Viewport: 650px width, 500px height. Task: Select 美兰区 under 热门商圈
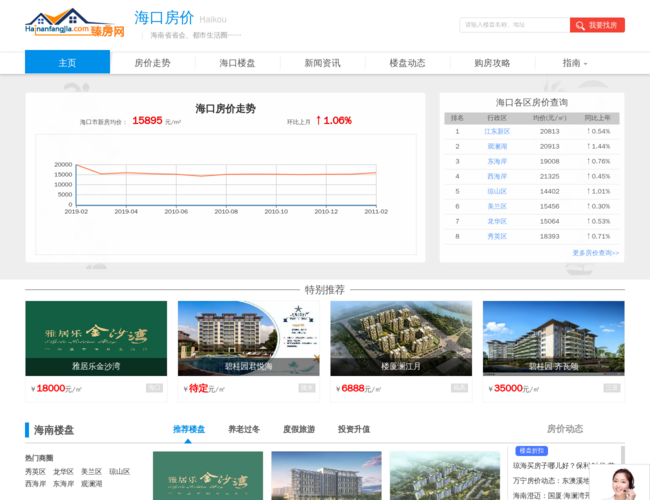[91, 472]
